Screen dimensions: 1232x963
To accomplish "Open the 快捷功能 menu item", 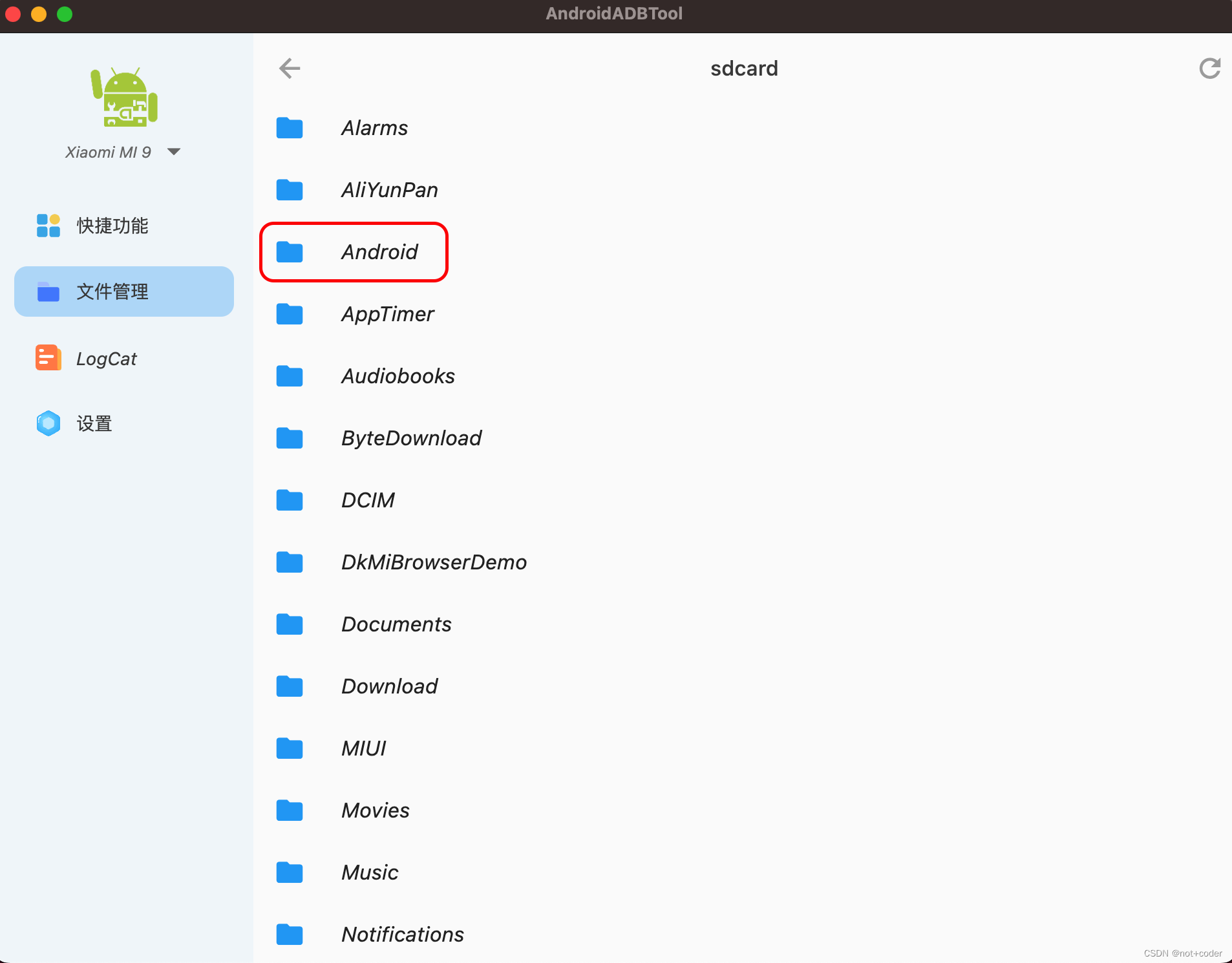I will coord(112,226).
